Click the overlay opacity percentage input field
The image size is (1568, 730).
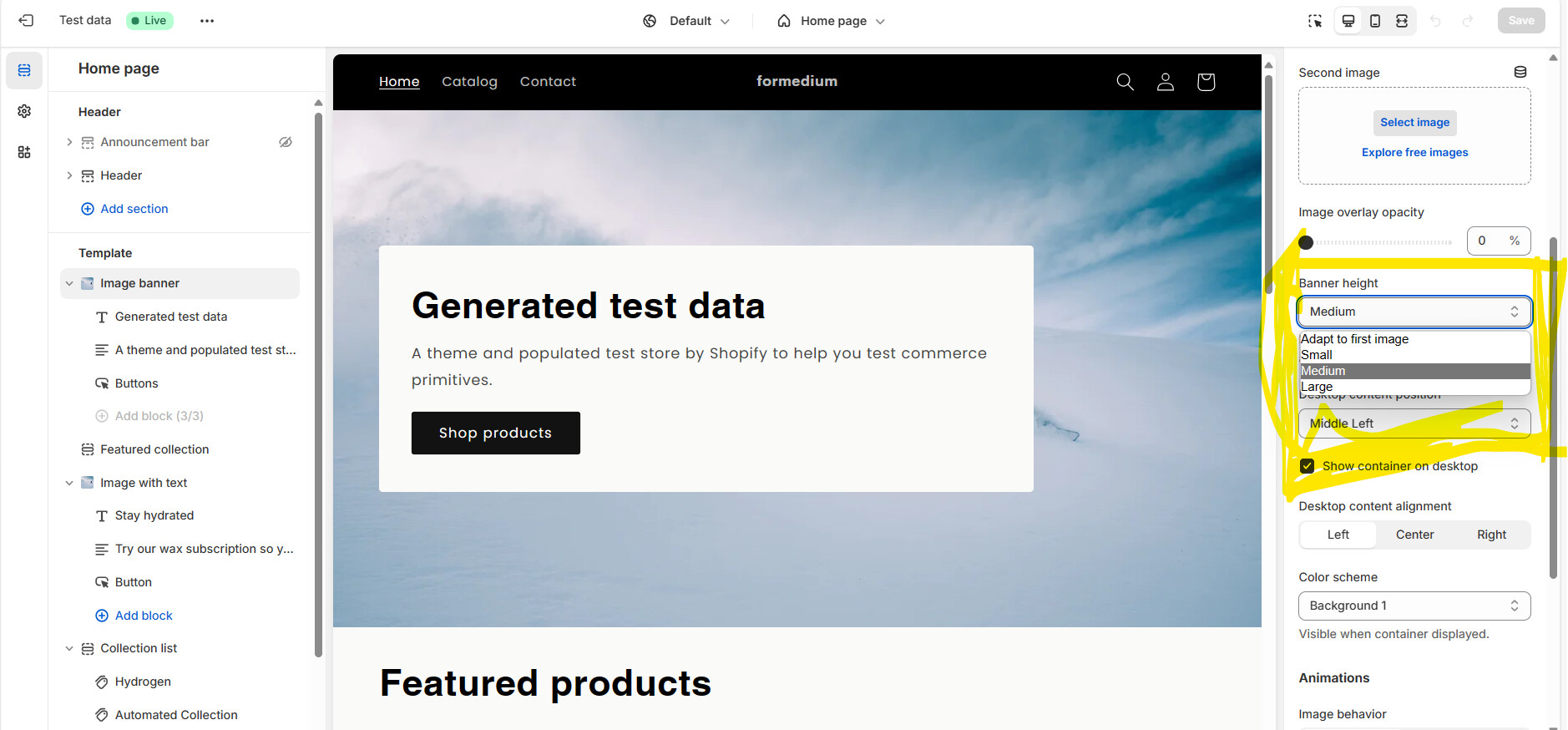pos(1489,241)
